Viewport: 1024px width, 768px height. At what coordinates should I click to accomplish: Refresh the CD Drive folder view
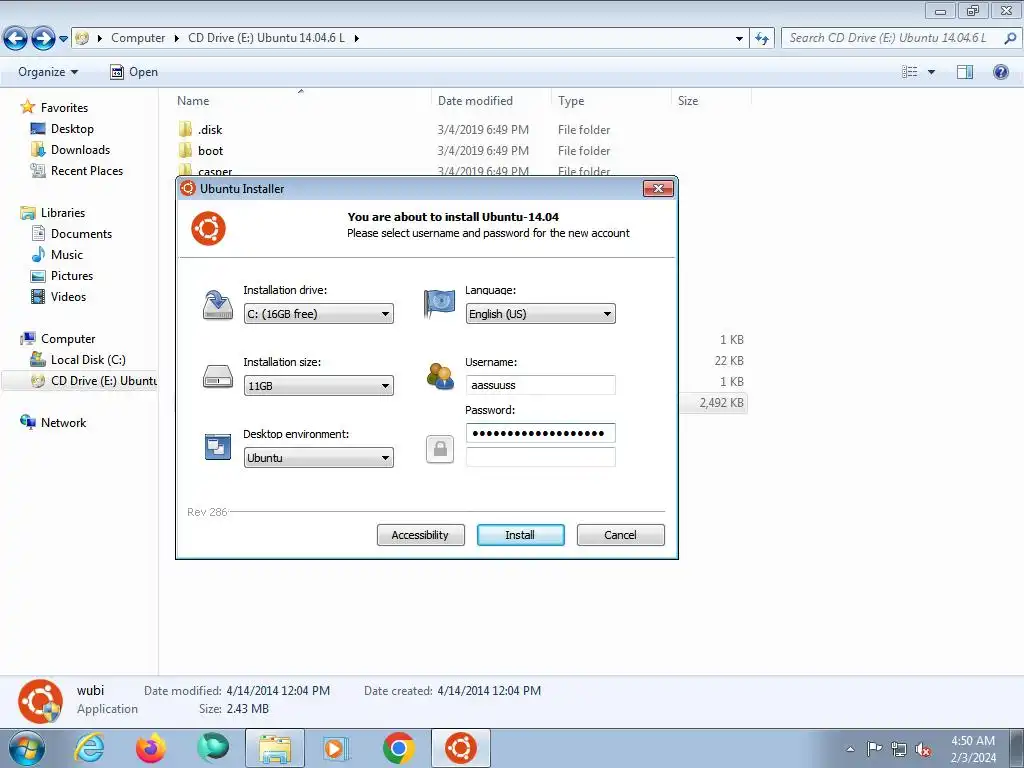click(762, 39)
